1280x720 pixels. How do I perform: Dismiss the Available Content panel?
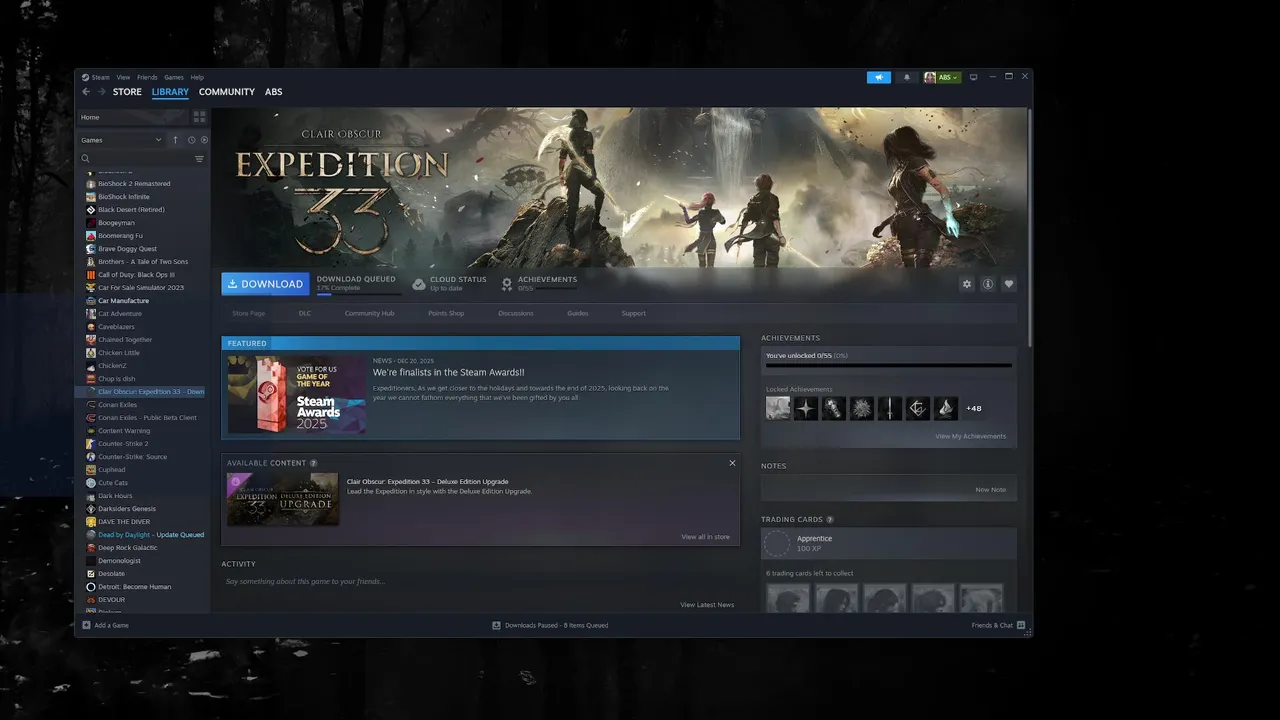(732, 463)
